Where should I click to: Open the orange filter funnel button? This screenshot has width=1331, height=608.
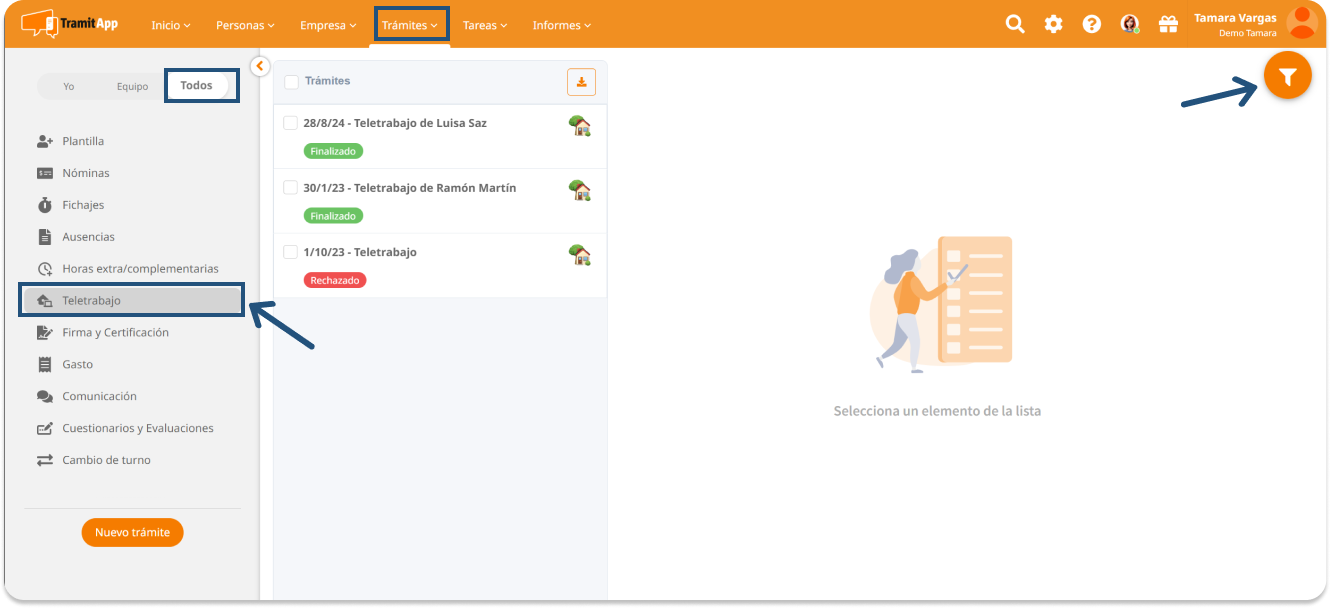(x=1287, y=77)
